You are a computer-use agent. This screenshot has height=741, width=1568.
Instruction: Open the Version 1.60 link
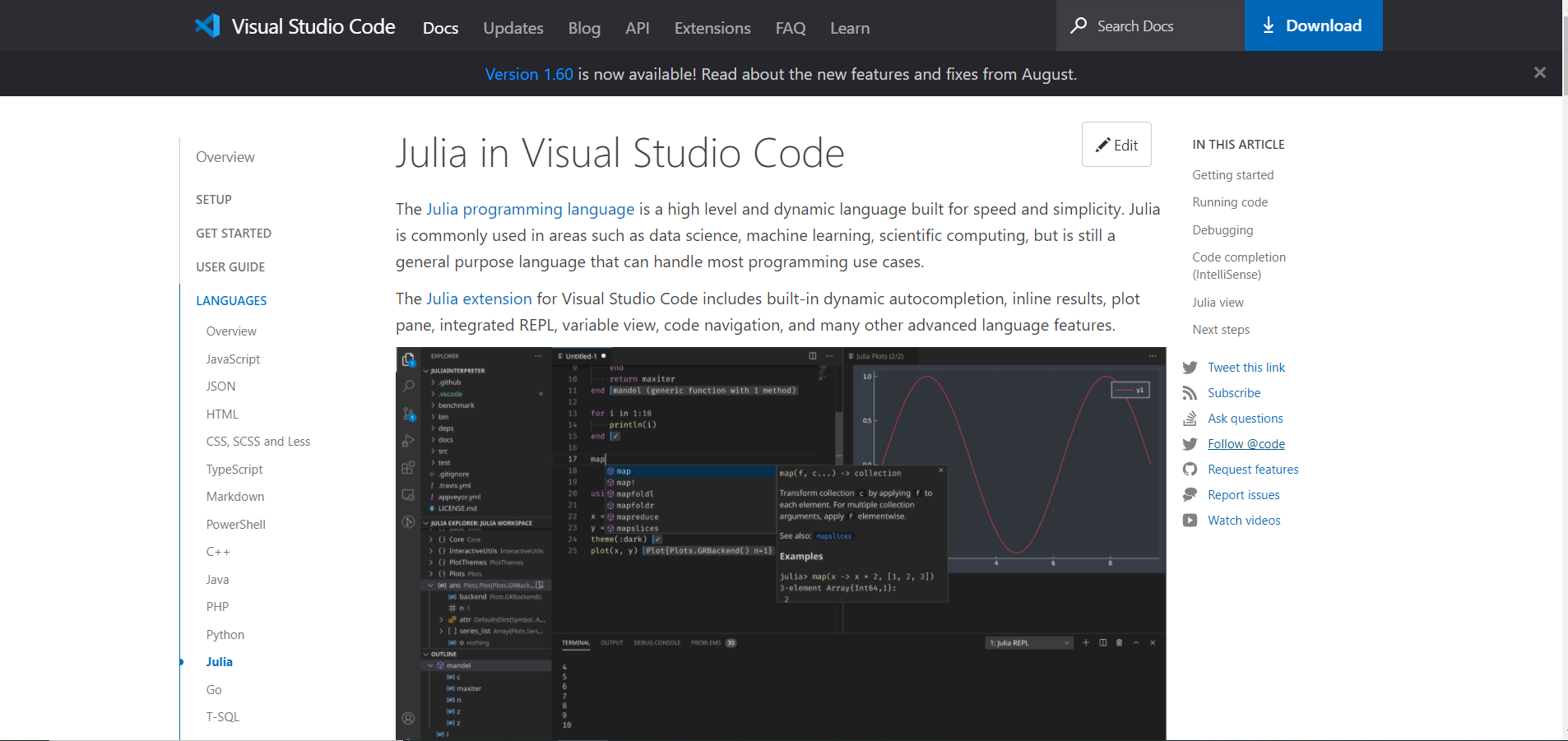click(529, 74)
